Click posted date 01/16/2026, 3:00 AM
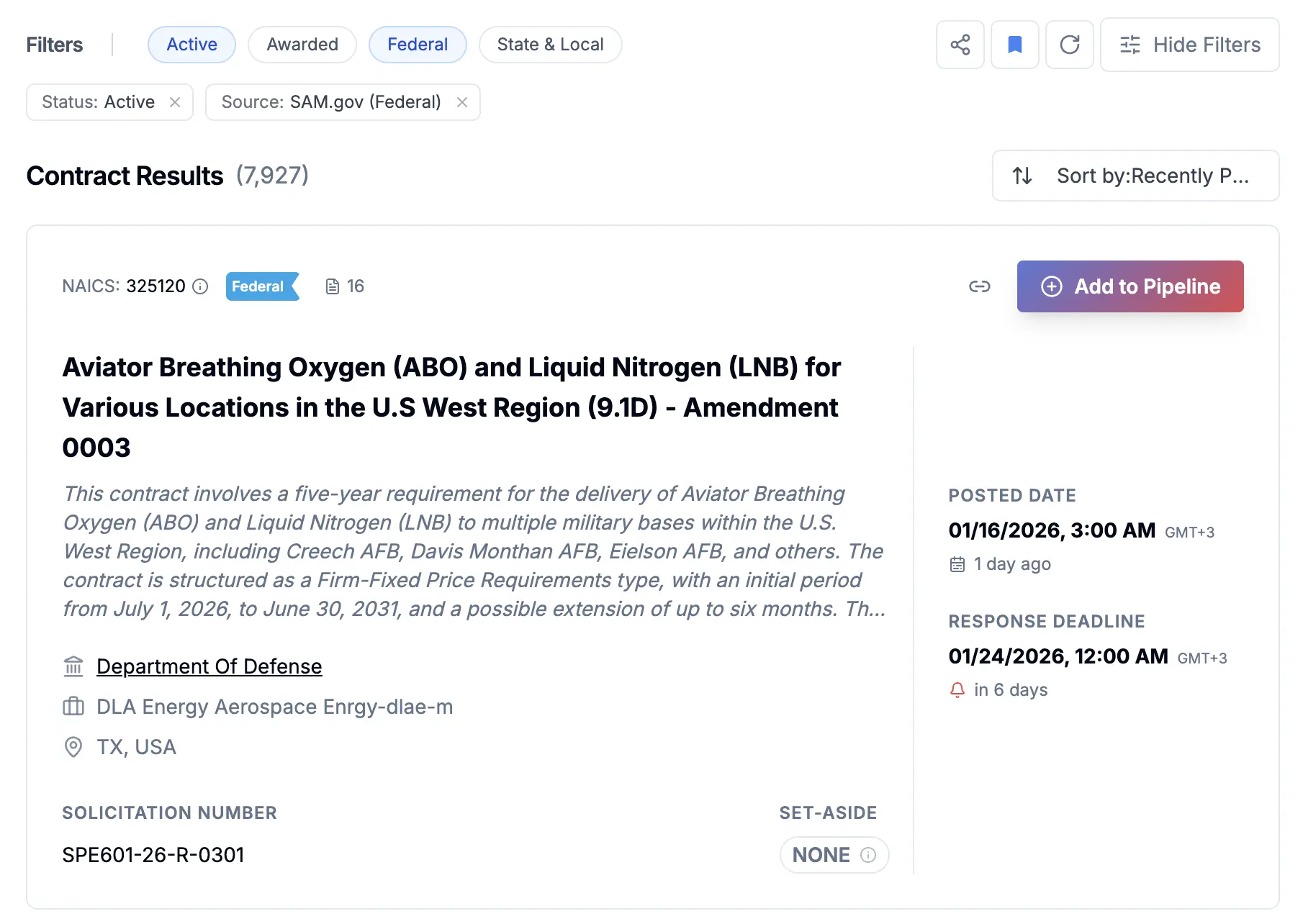The image size is (1303, 924). (1052, 530)
